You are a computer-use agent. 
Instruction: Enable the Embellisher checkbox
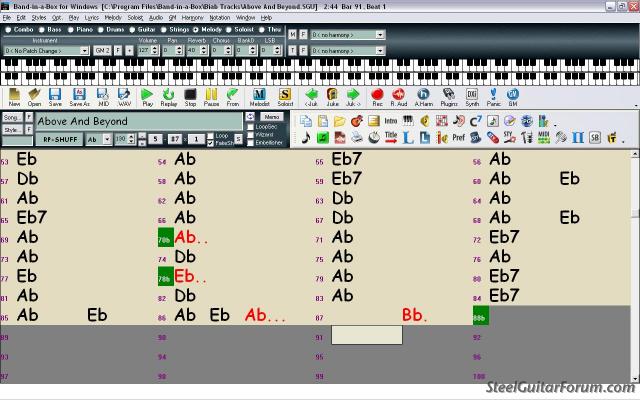pos(250,143)
